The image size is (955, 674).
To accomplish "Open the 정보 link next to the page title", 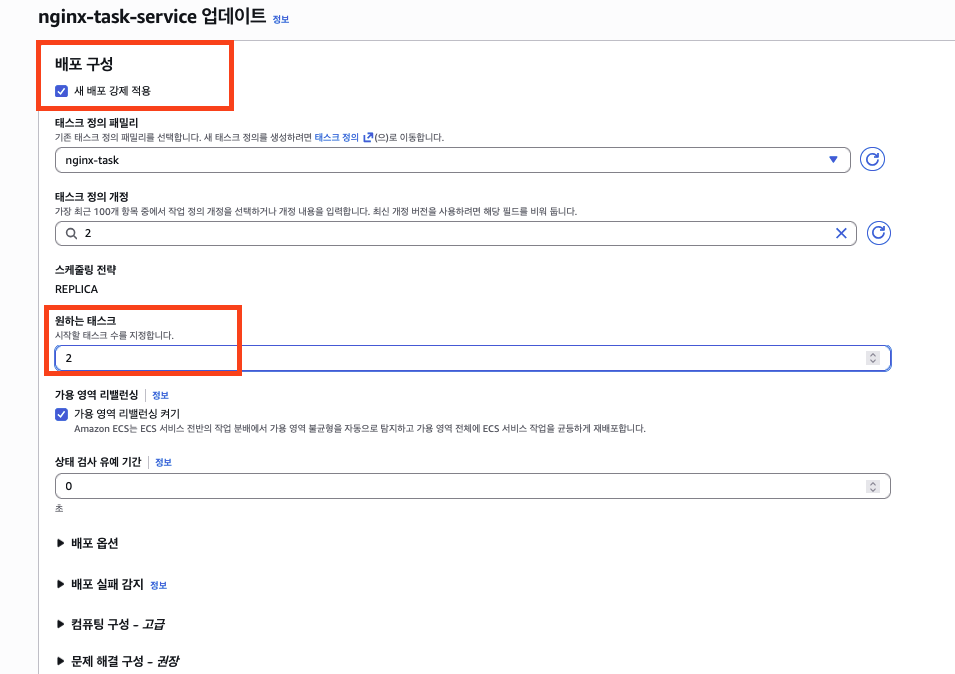I will coord(280,19).
